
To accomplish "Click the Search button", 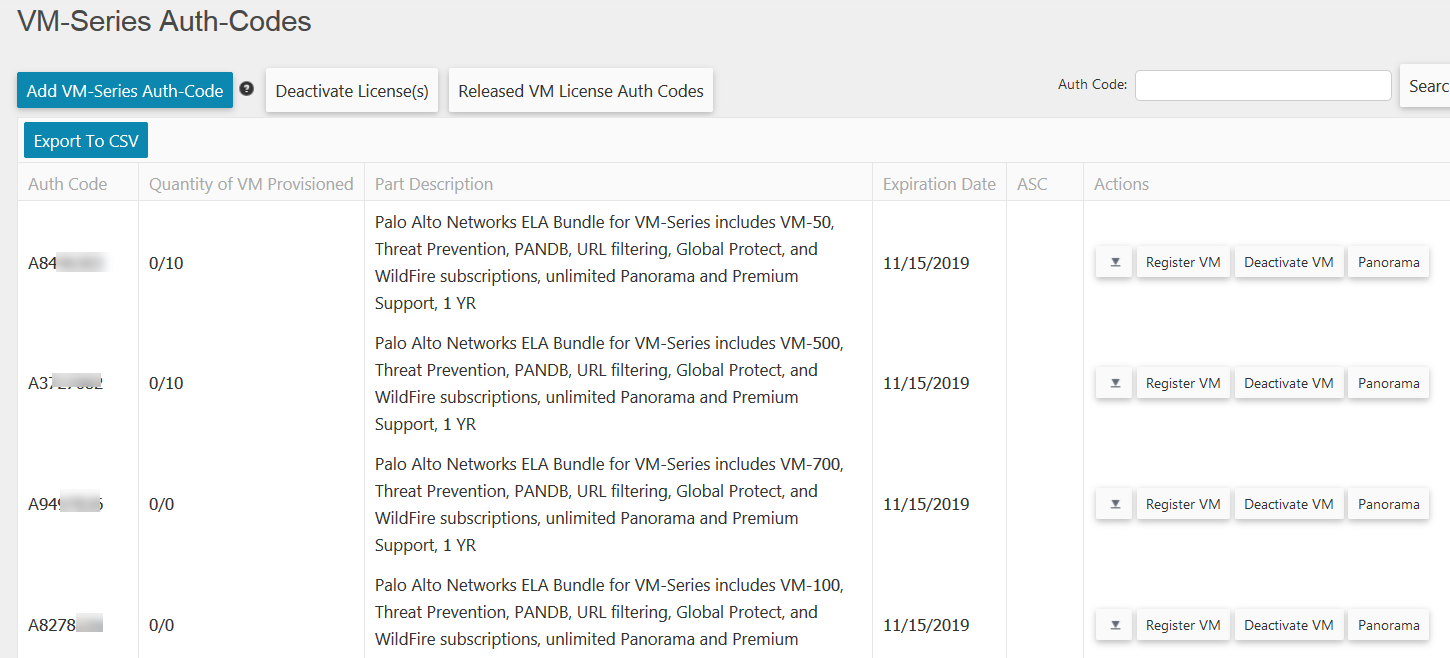I will tap(1426, 86).
